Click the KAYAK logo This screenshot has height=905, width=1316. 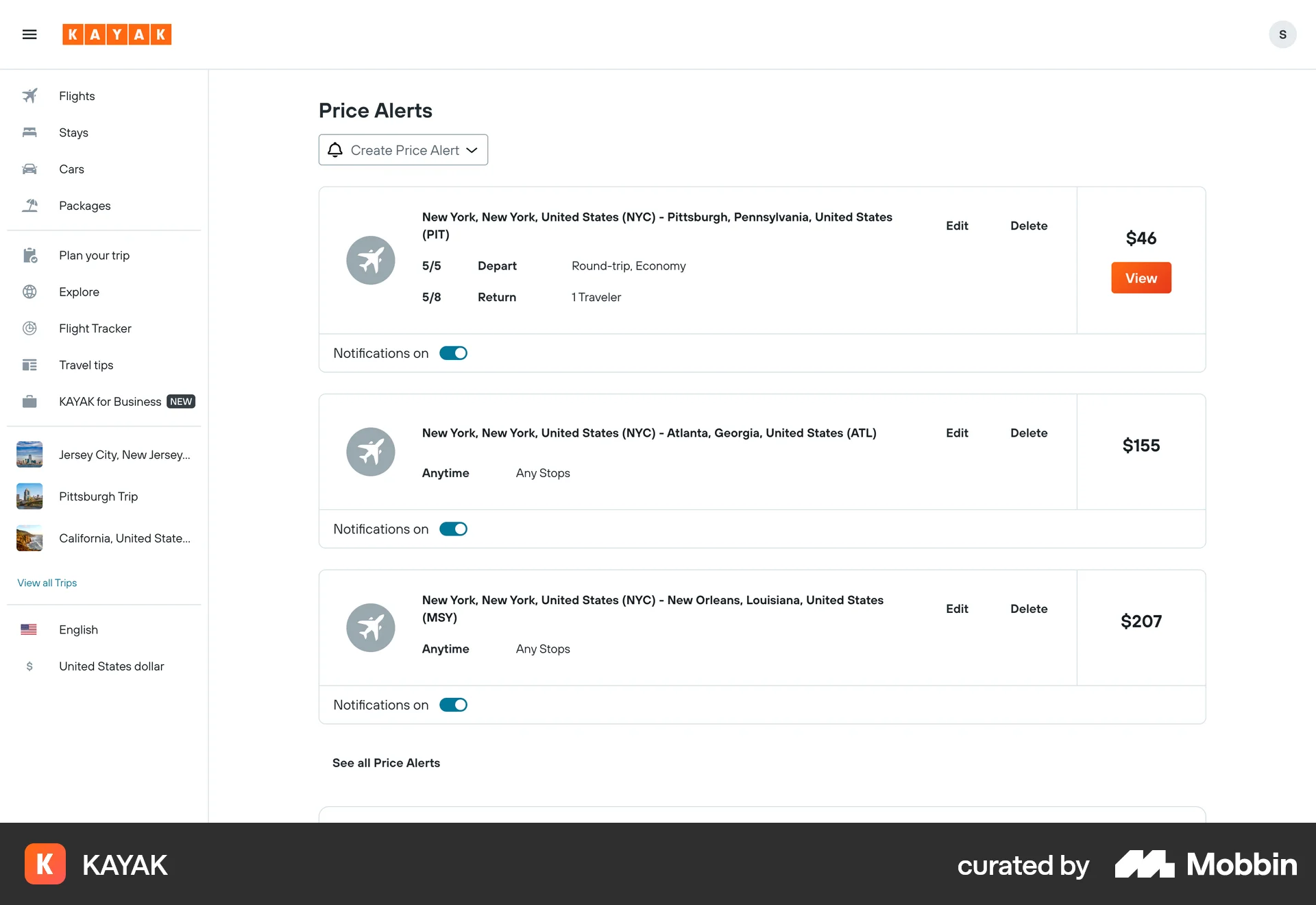click(x=117, y=34)
